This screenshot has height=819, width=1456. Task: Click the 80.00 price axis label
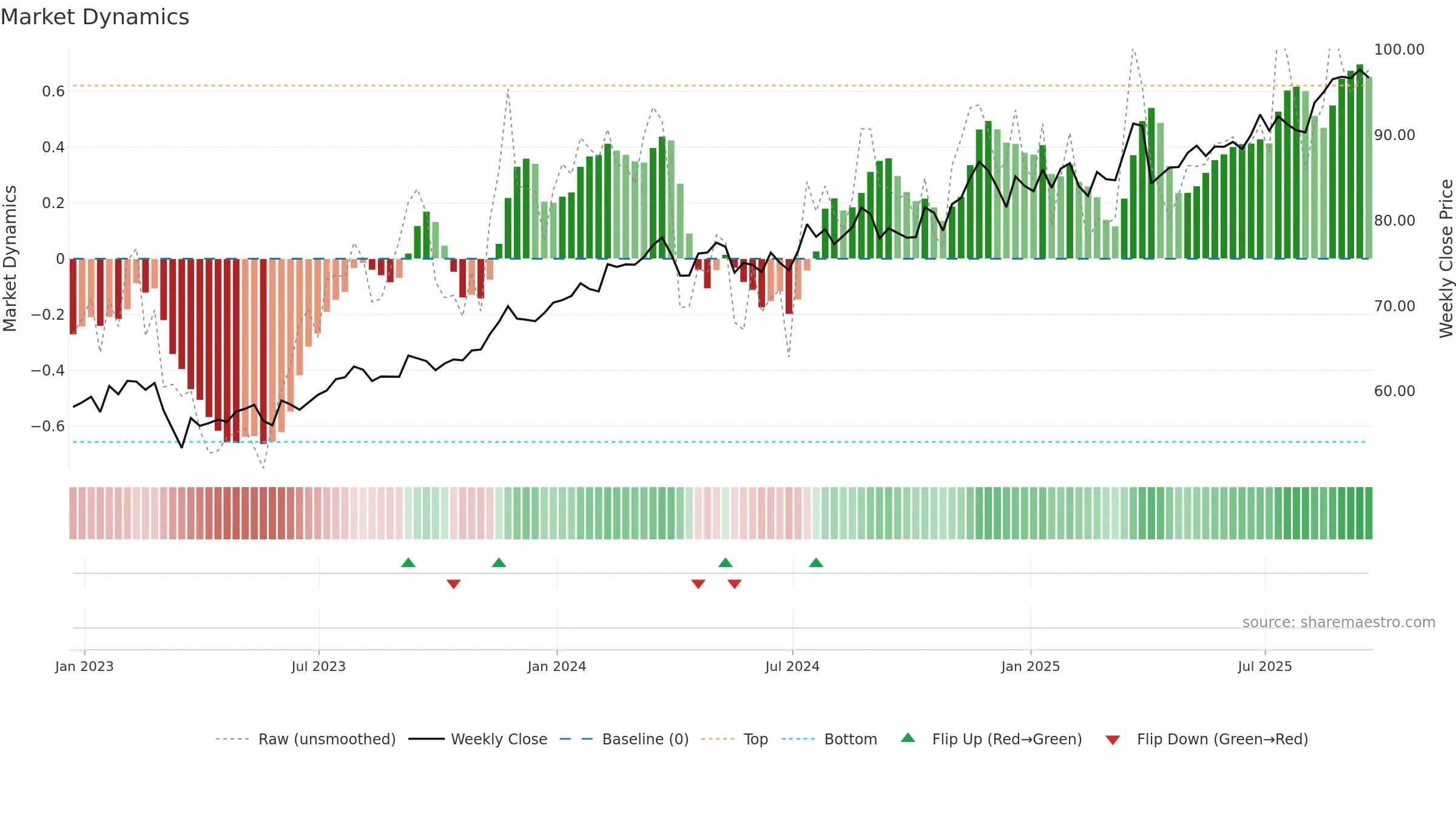[1395, 221]
